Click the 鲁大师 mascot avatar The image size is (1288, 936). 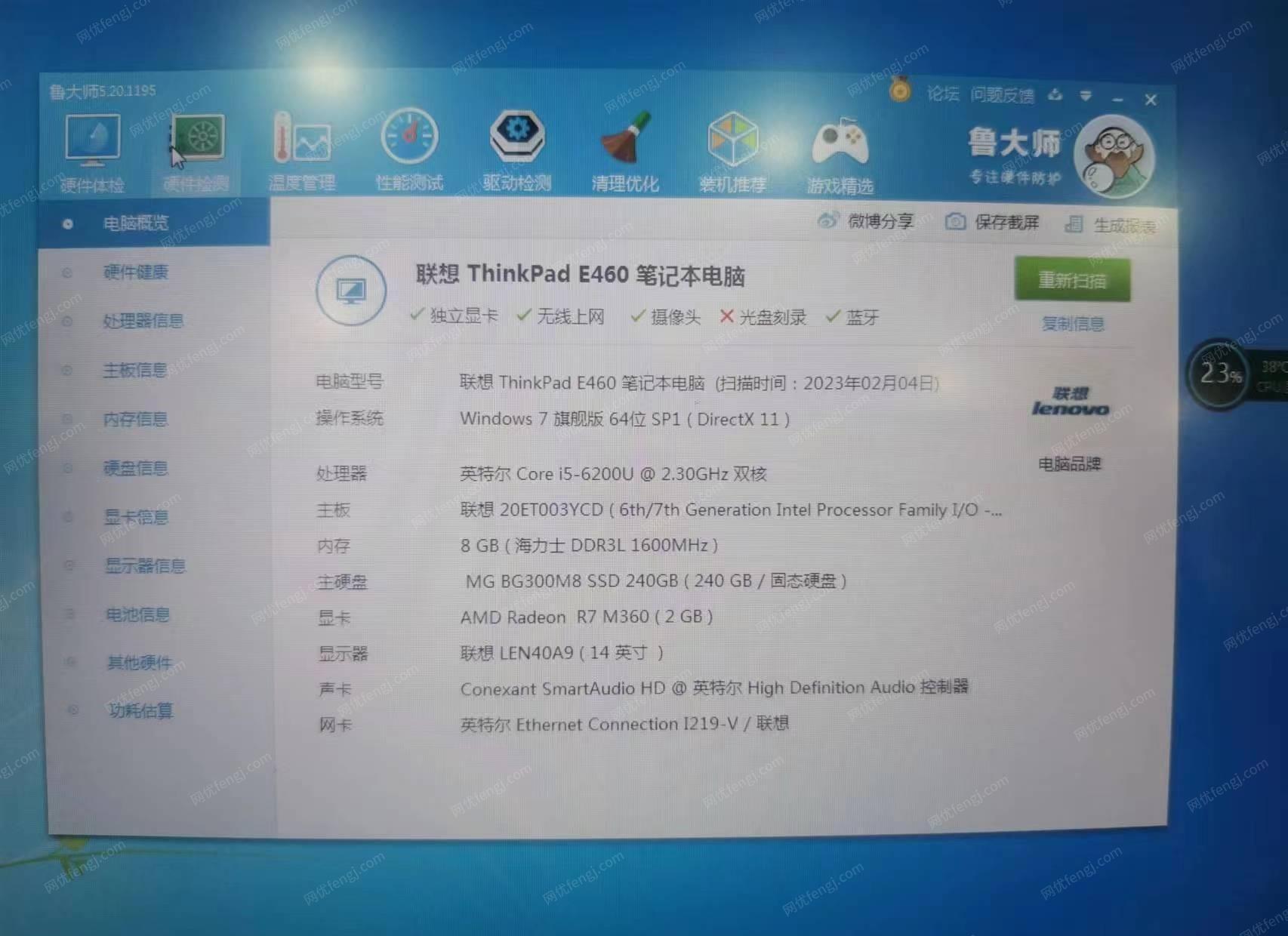(1114, 157)
